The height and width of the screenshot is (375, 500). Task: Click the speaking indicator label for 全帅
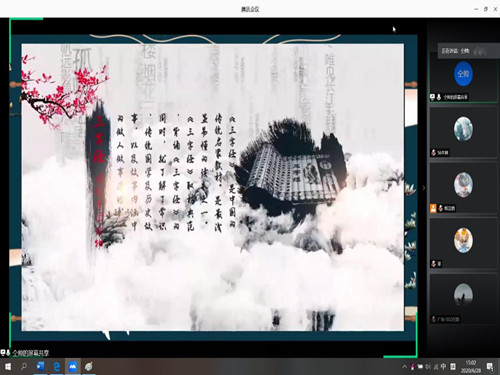coord(455,51)
